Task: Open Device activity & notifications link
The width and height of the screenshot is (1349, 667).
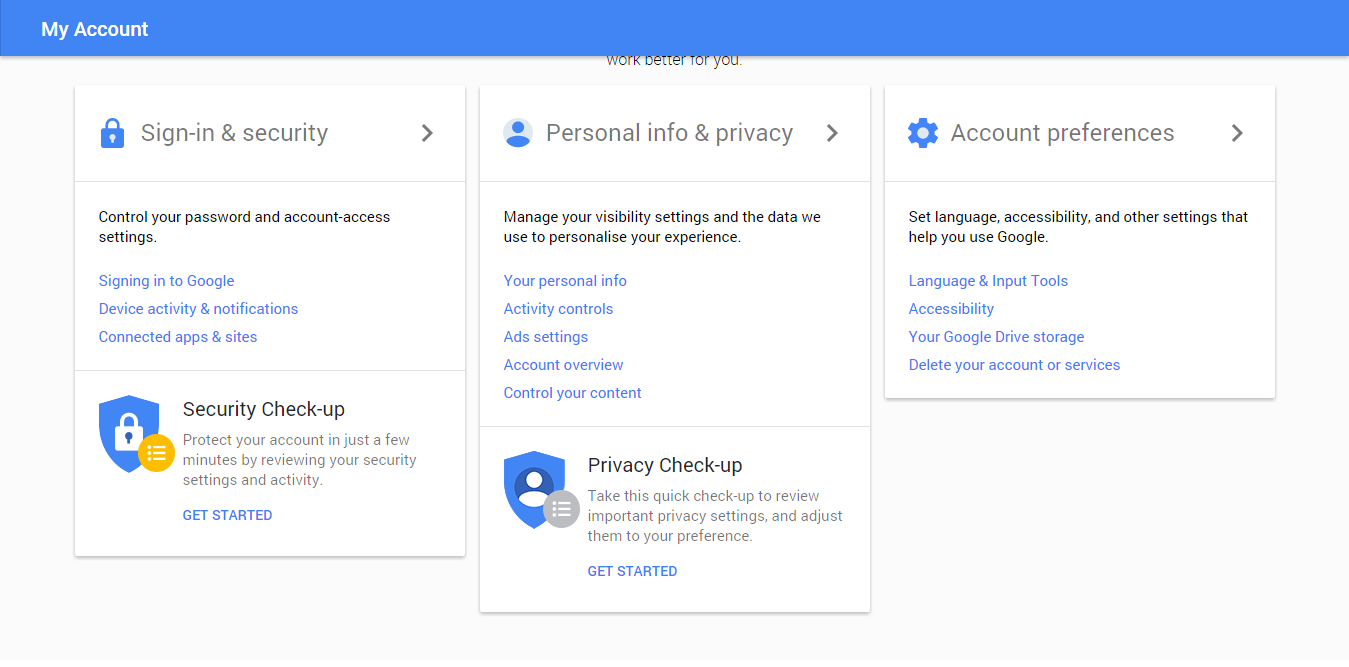Action: 198,309
